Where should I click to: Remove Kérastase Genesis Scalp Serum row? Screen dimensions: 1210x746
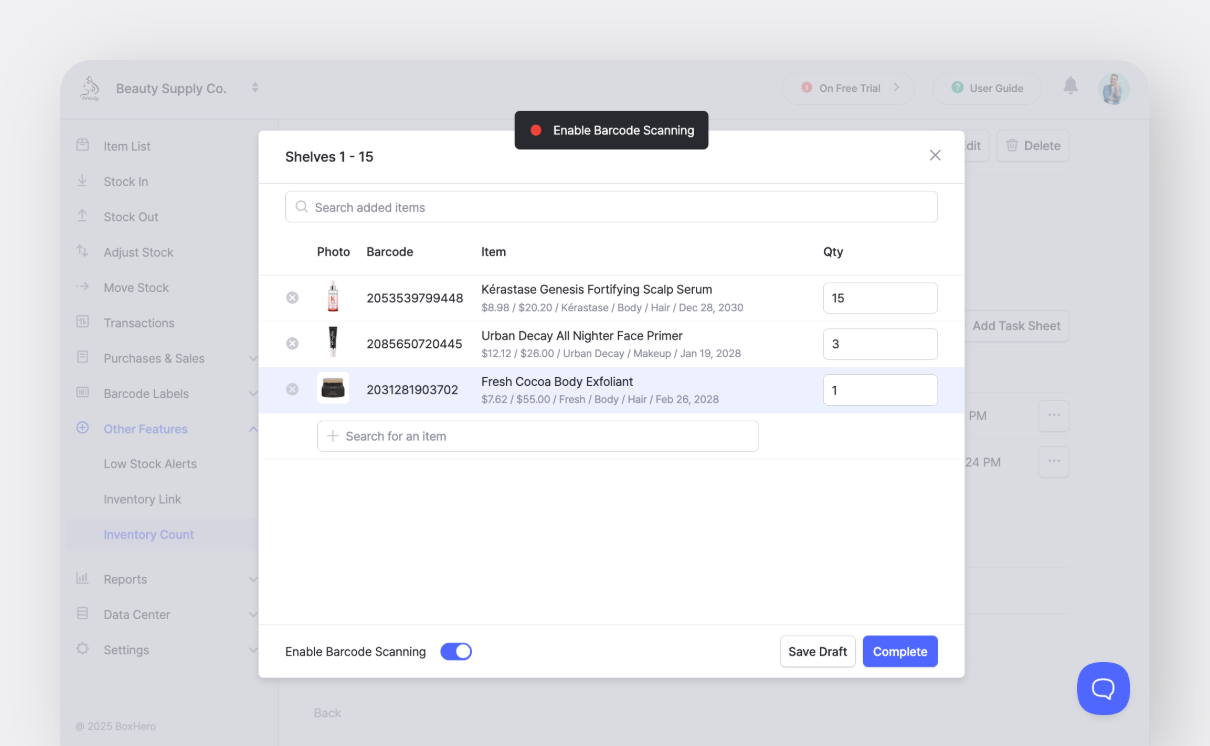pos(292,298)
